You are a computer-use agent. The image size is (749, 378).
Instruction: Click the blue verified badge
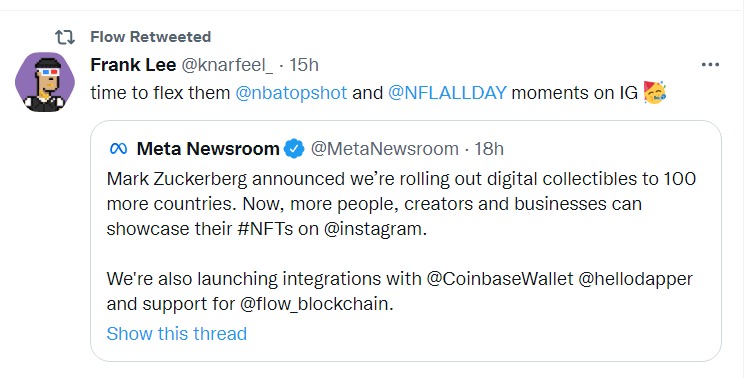pos(294,149)
